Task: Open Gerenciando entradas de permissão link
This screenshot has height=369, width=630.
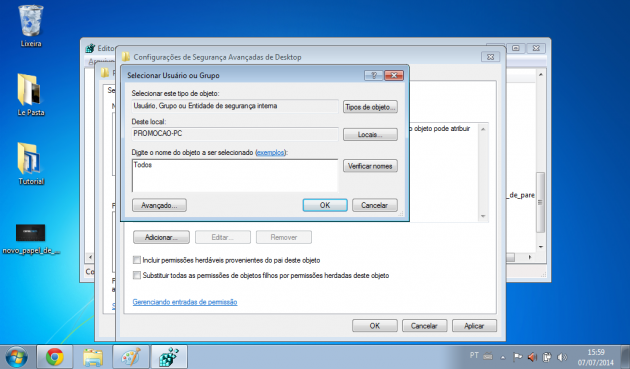Action: (x=185, y=302)
